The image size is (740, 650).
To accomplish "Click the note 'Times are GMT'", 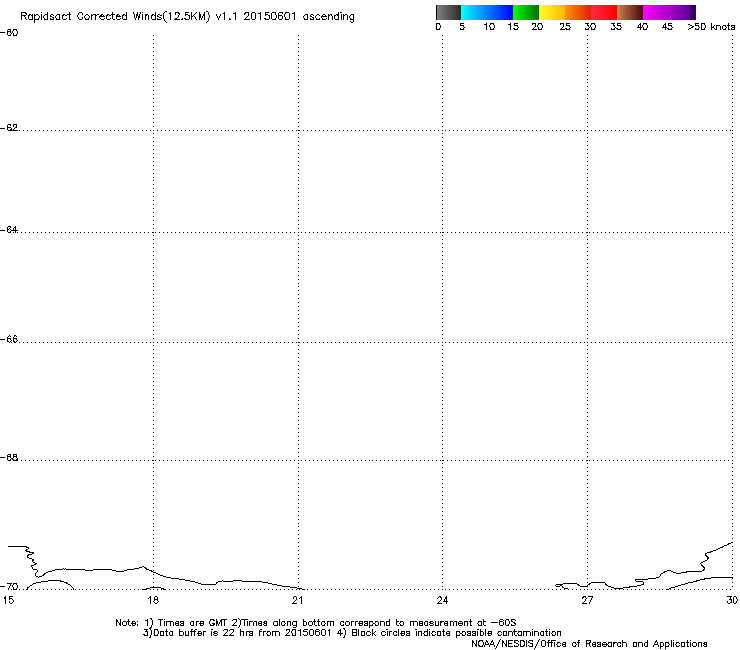I will (x=192, y=623).
